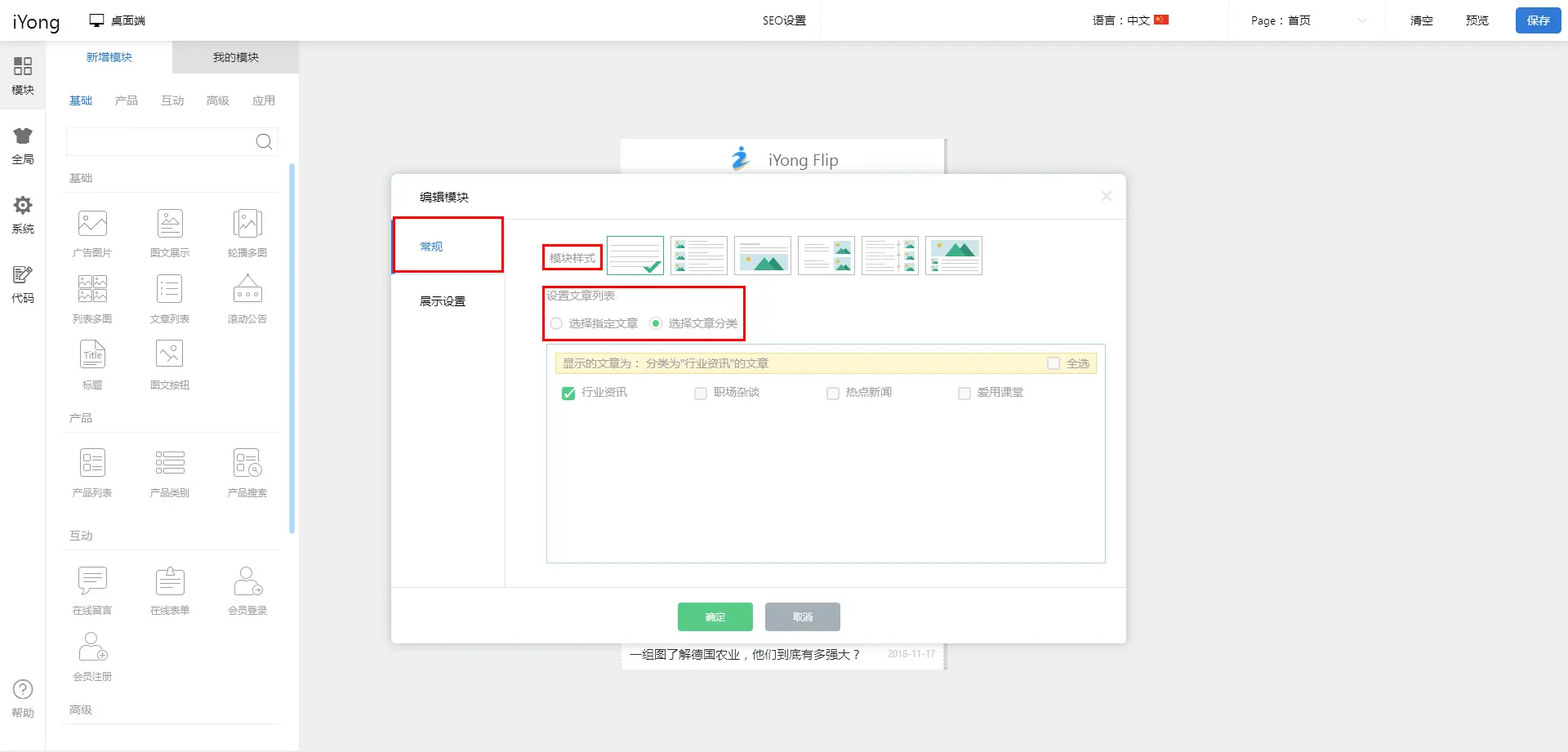1568x752 pixels.
Task: Open the Page 首页 dropdown
Action: 1307,20
